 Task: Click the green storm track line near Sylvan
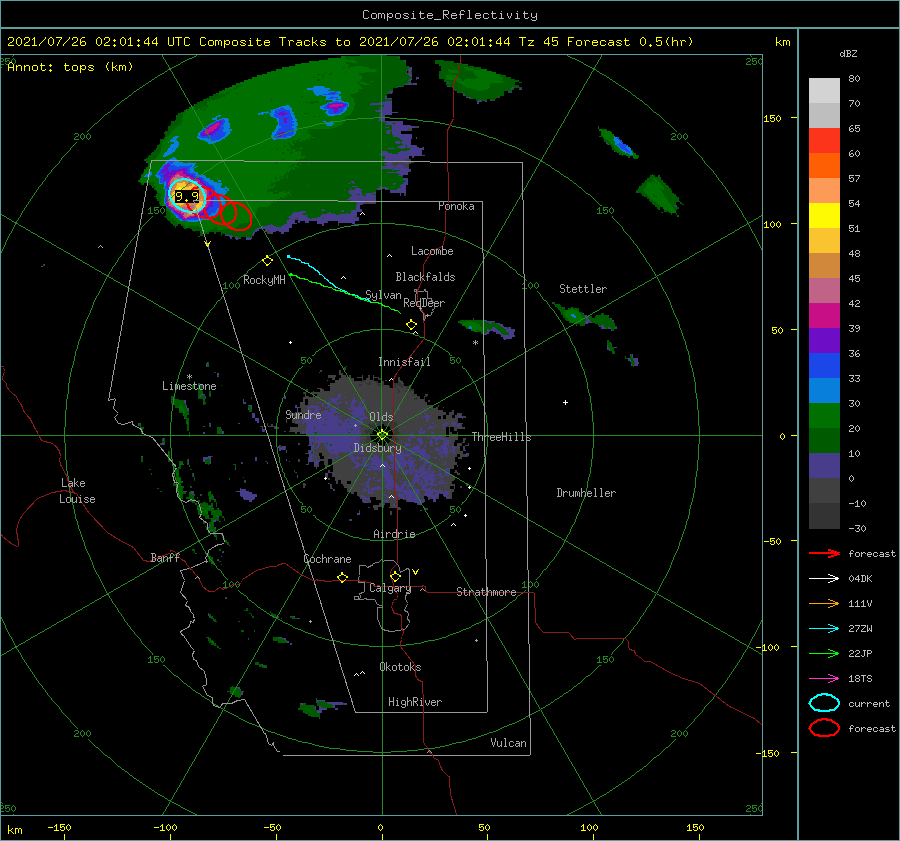tap(344, 293)
